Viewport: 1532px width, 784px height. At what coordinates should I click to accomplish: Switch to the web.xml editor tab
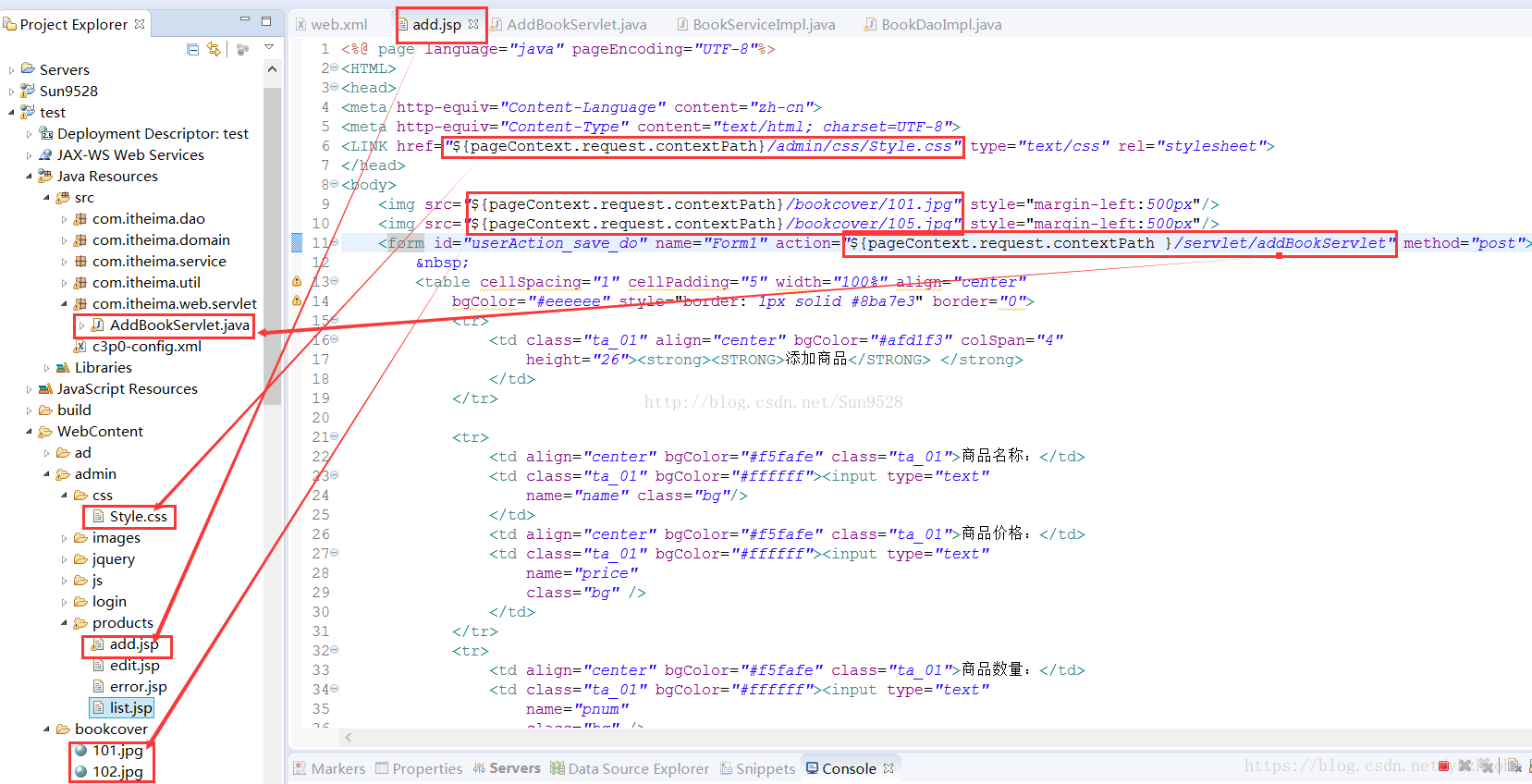(x=331, y=24)
